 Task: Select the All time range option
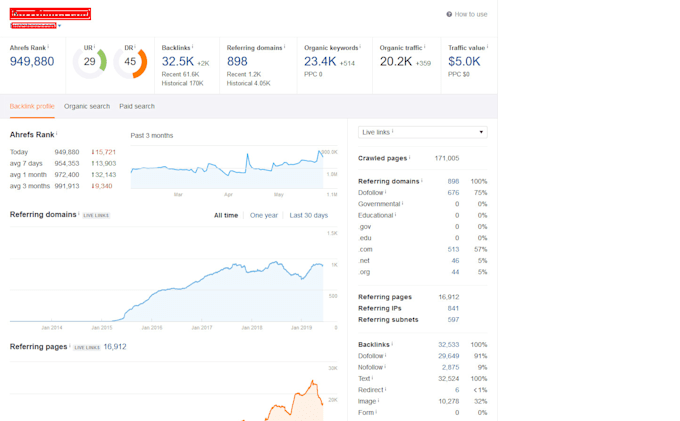point(226,215)
